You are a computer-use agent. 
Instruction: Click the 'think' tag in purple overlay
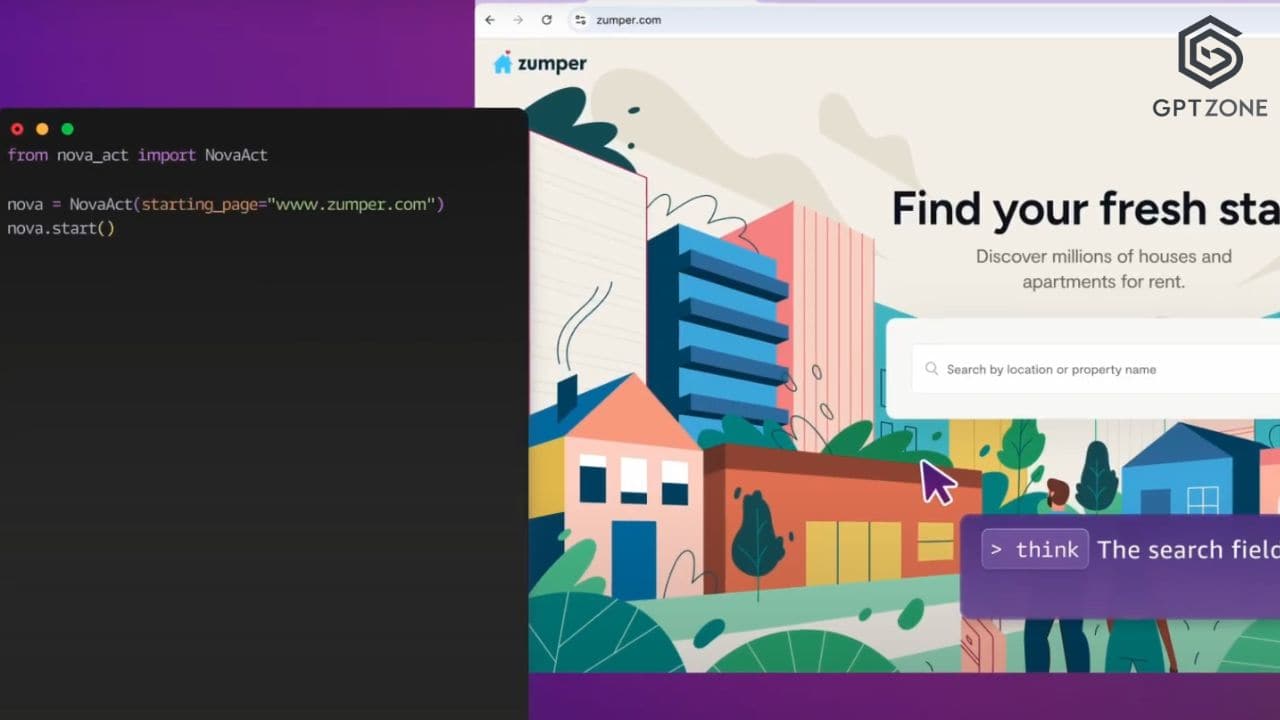(1035, 549)
